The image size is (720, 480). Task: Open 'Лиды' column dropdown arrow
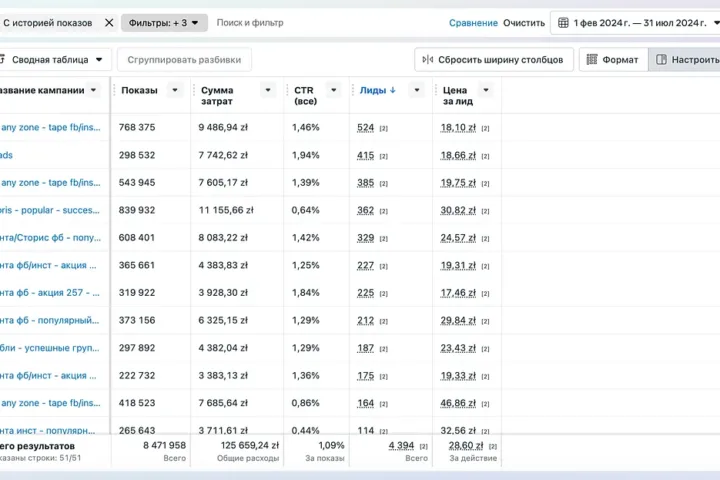click(x=417, y=90)
